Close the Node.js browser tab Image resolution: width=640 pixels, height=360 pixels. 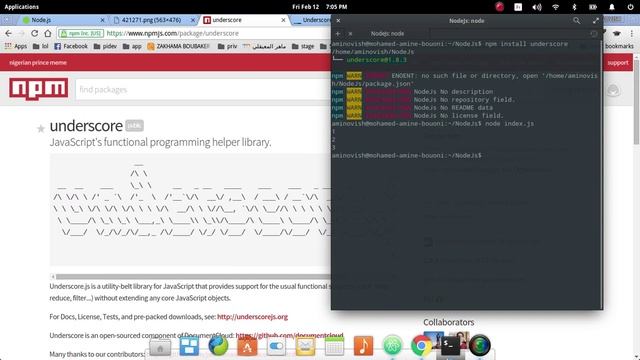pos(102,20)
